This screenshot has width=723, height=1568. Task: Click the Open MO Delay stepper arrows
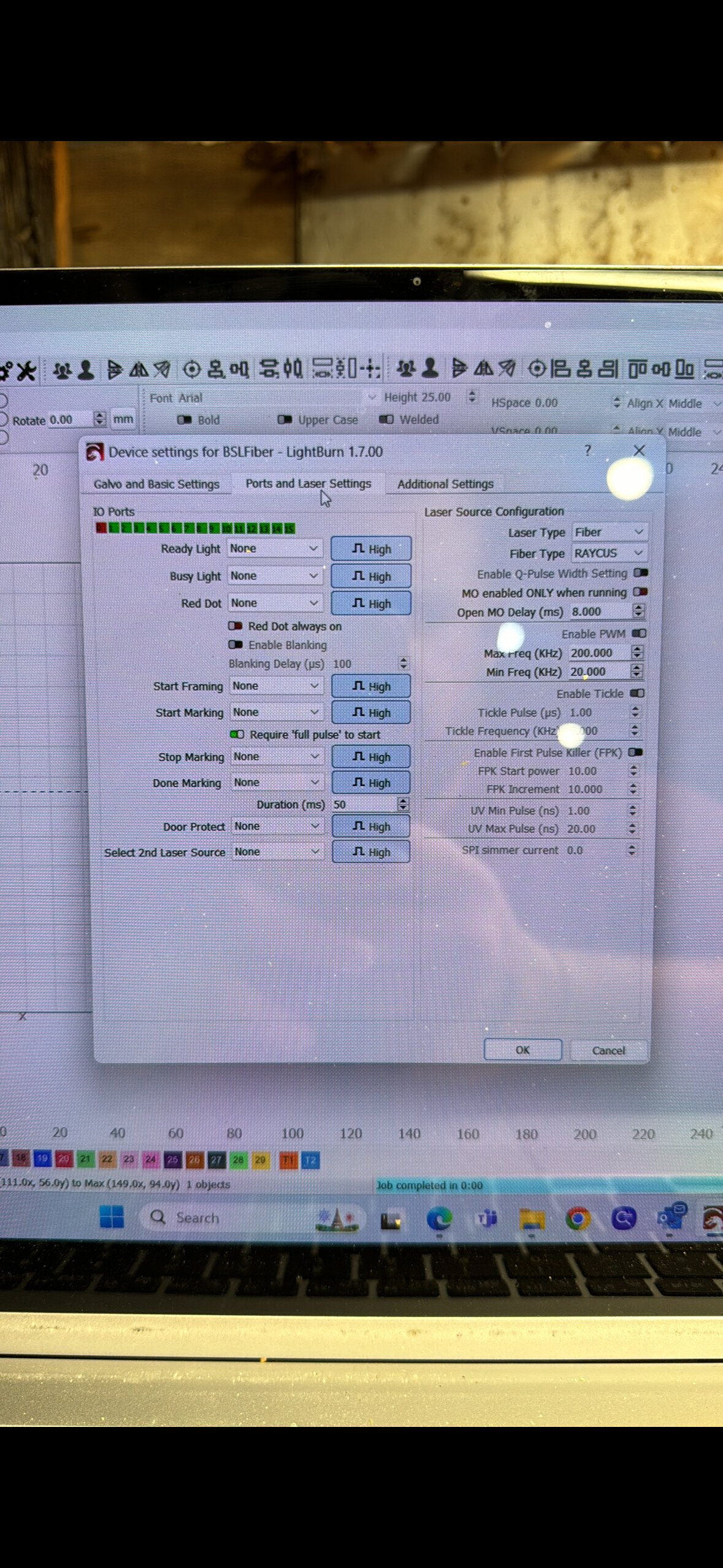point(638,611)
